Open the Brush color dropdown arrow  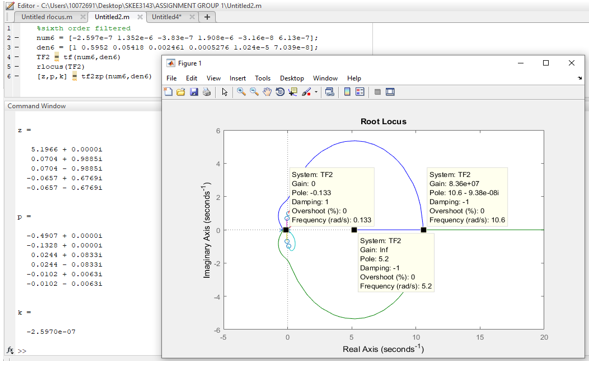316,92
